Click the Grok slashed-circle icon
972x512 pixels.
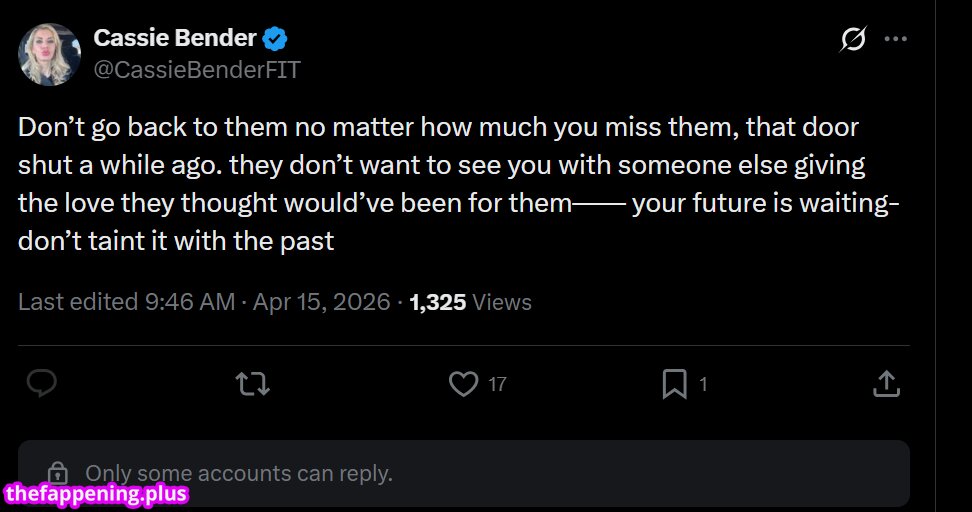[853, 40]
